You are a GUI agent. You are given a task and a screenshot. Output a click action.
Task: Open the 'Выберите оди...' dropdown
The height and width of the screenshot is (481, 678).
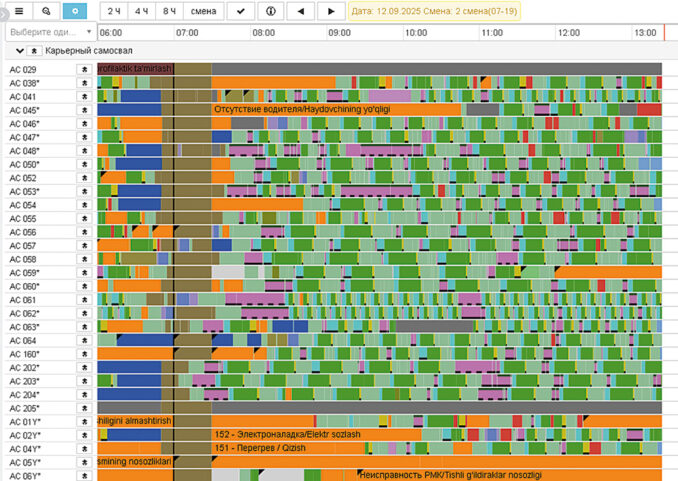coord(47,32)
